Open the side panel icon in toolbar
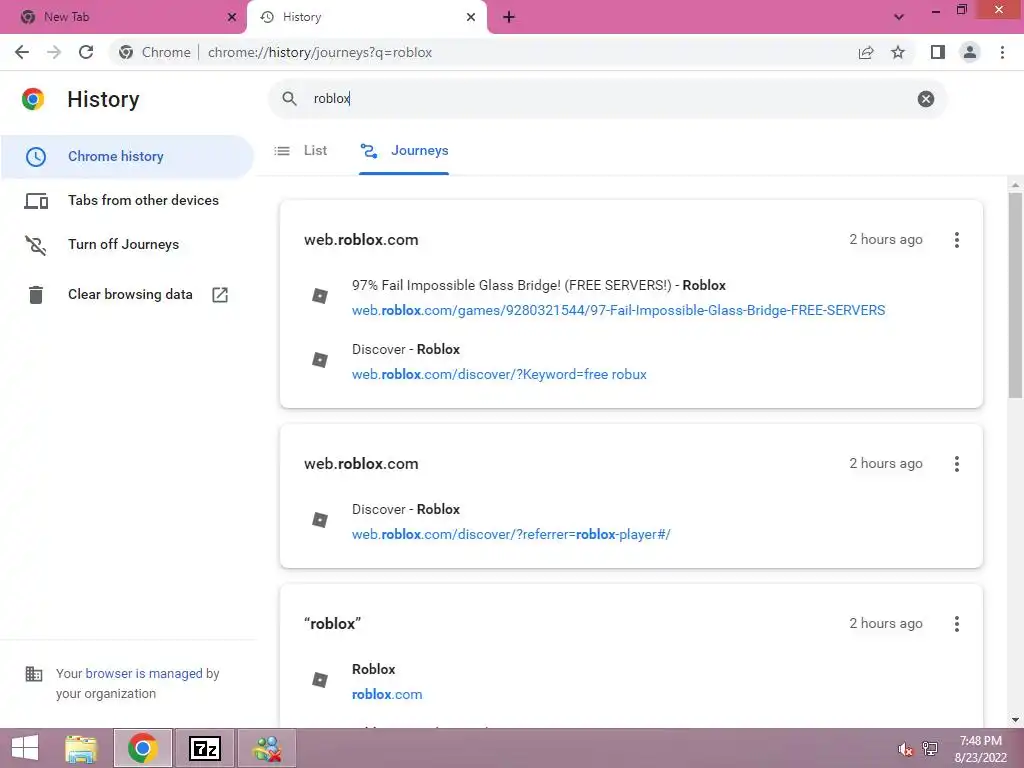This screenshot has height=768, width=1024. (x=938, y=52)
